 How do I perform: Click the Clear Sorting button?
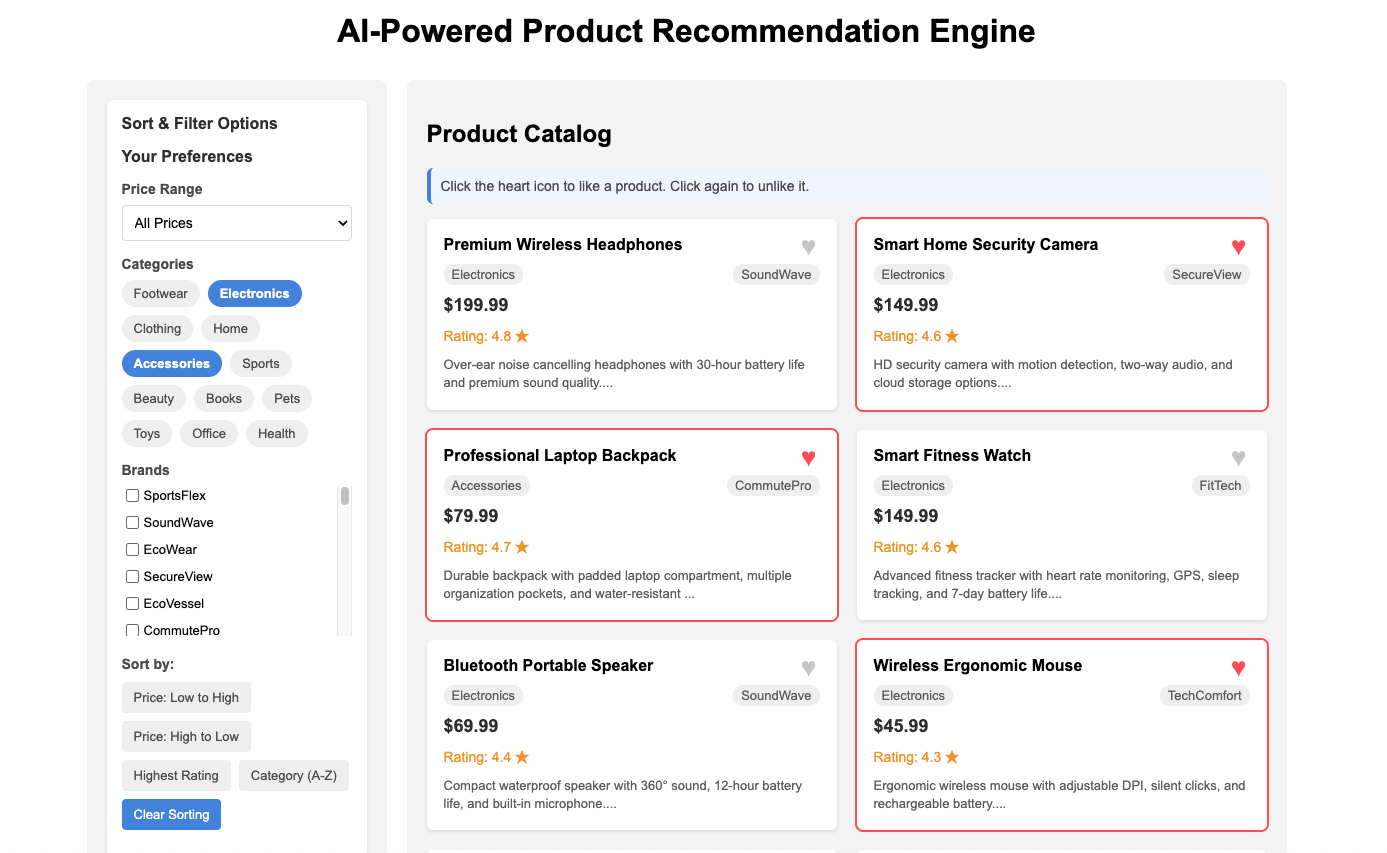[172, 814]
